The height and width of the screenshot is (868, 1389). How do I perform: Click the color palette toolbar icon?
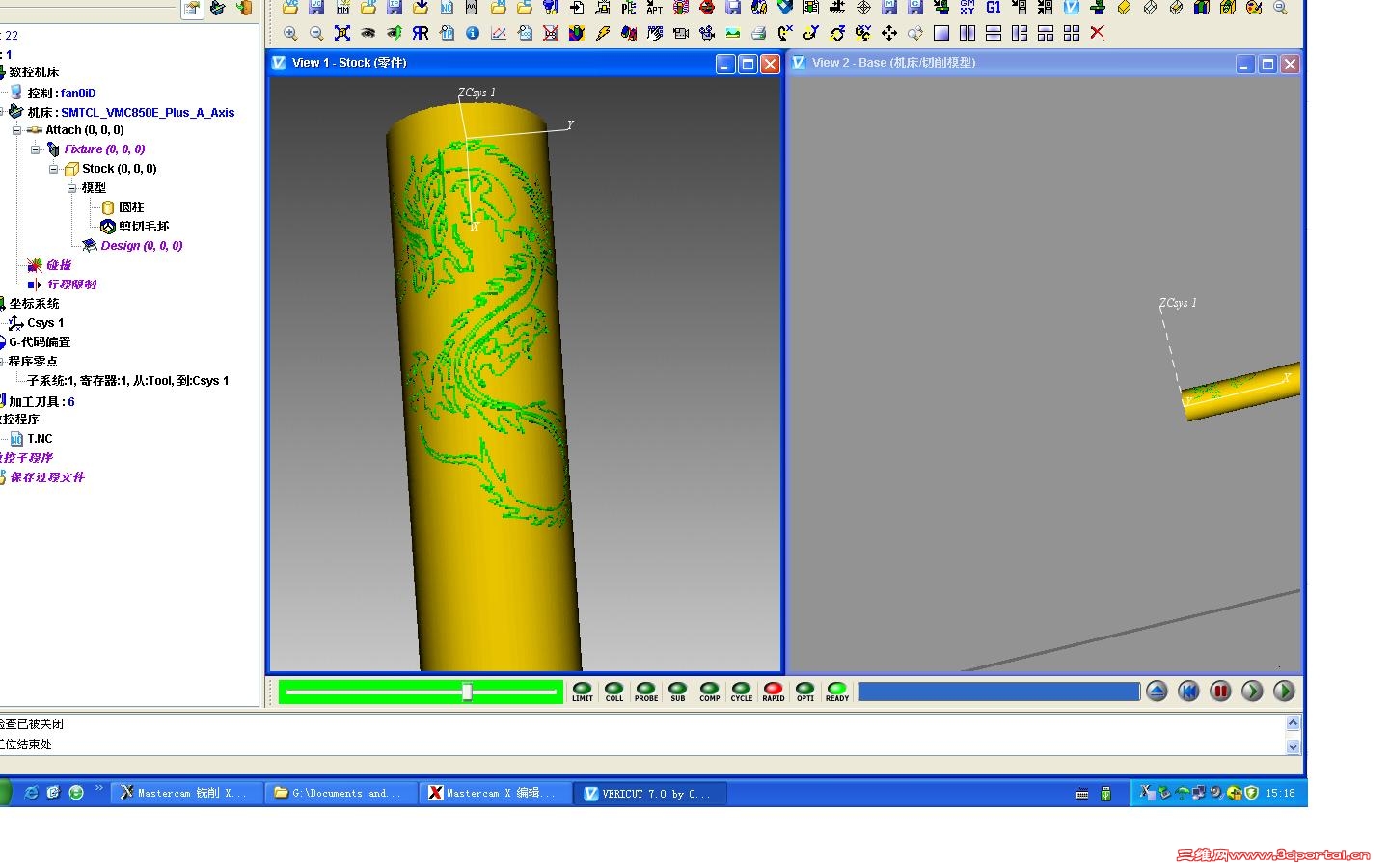click(1254, 7)
